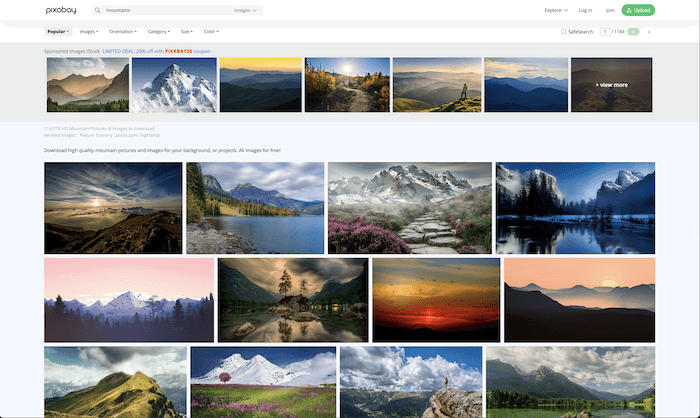Click the Landscapes related images link

point(126,135)
